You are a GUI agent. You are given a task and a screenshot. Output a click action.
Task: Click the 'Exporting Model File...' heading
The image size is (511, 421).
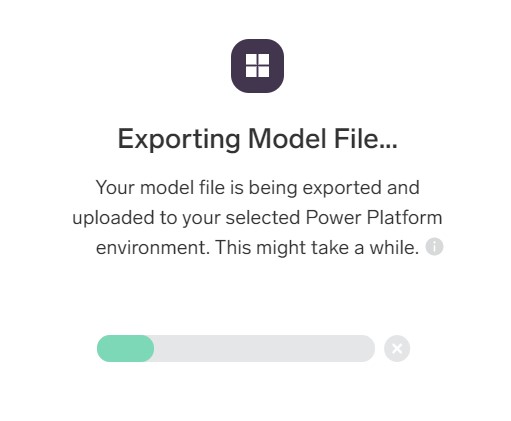click(257, 139)
